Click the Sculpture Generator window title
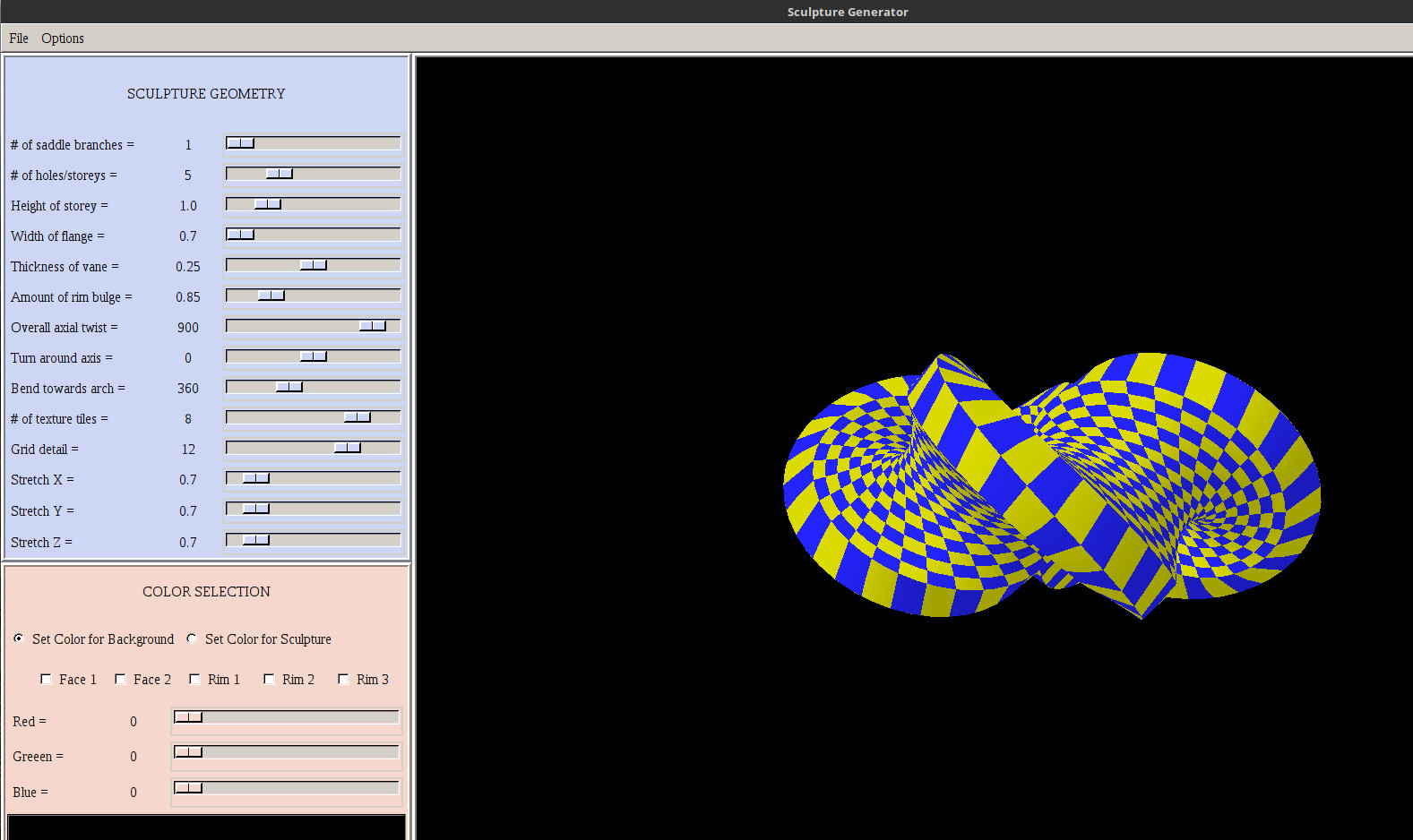The image size is (1413, 840). coord(848,12)
